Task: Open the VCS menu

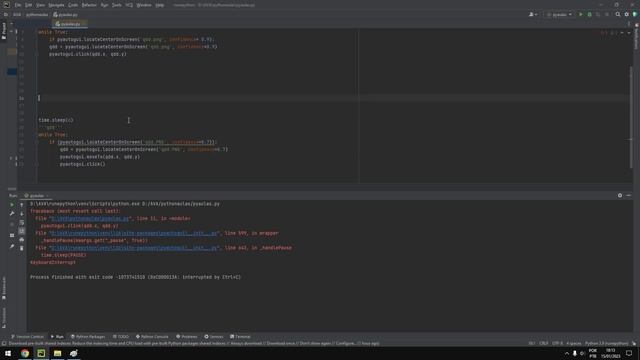Action: pos(129,5)
